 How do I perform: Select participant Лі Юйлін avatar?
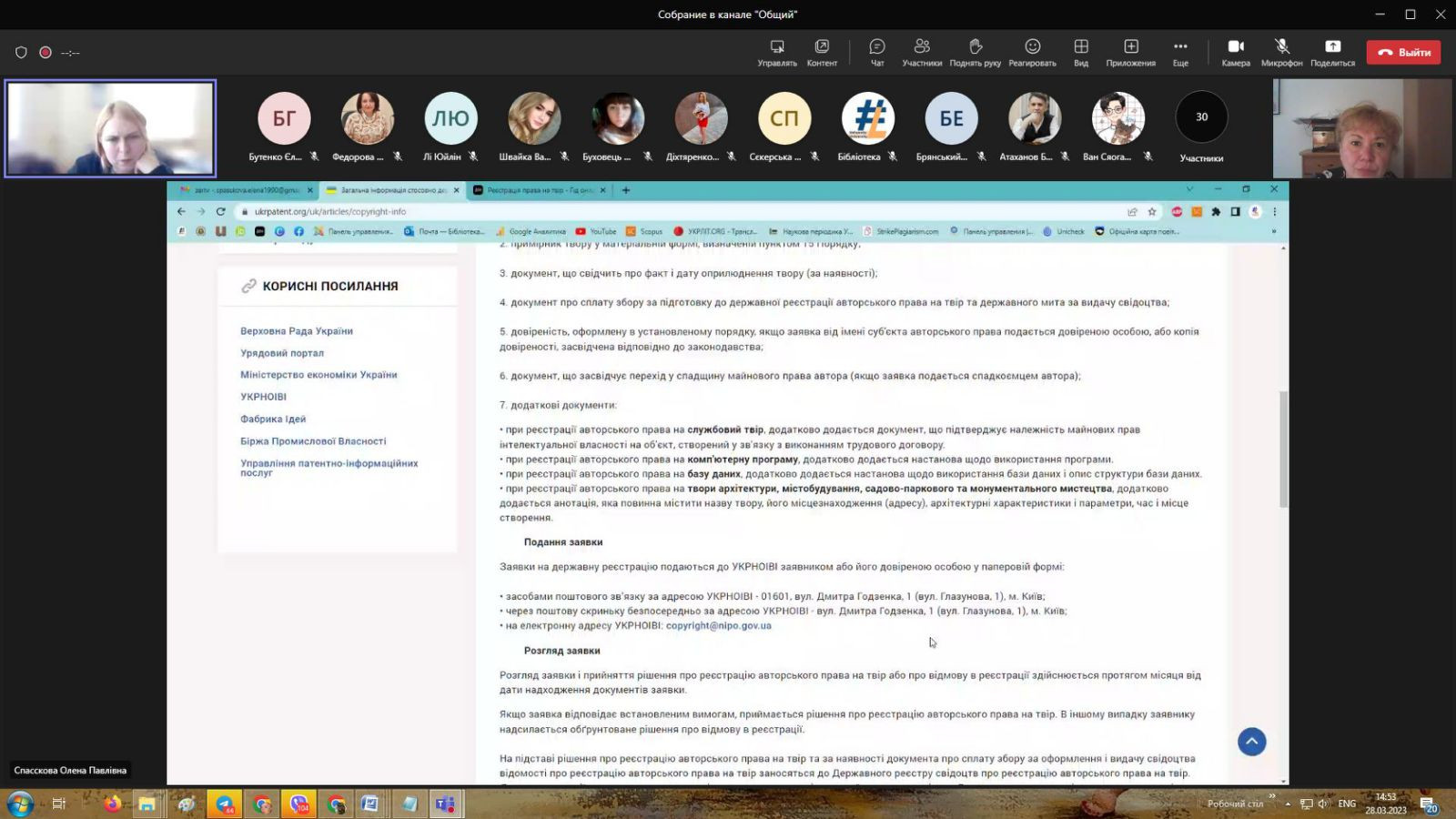450,118
